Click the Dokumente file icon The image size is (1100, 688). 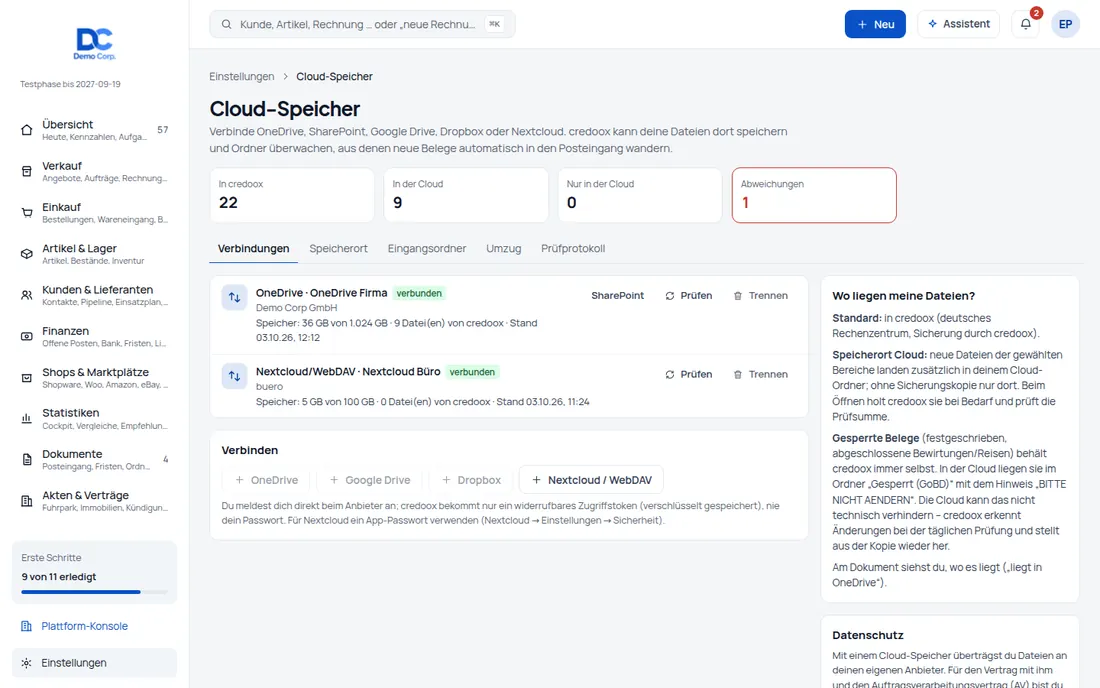tap(27, 460)
